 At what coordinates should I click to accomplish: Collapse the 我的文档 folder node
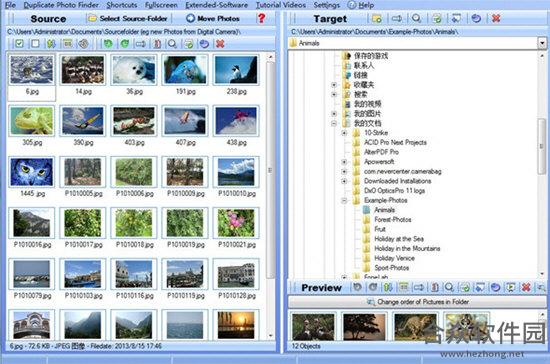tap(334, 123)
